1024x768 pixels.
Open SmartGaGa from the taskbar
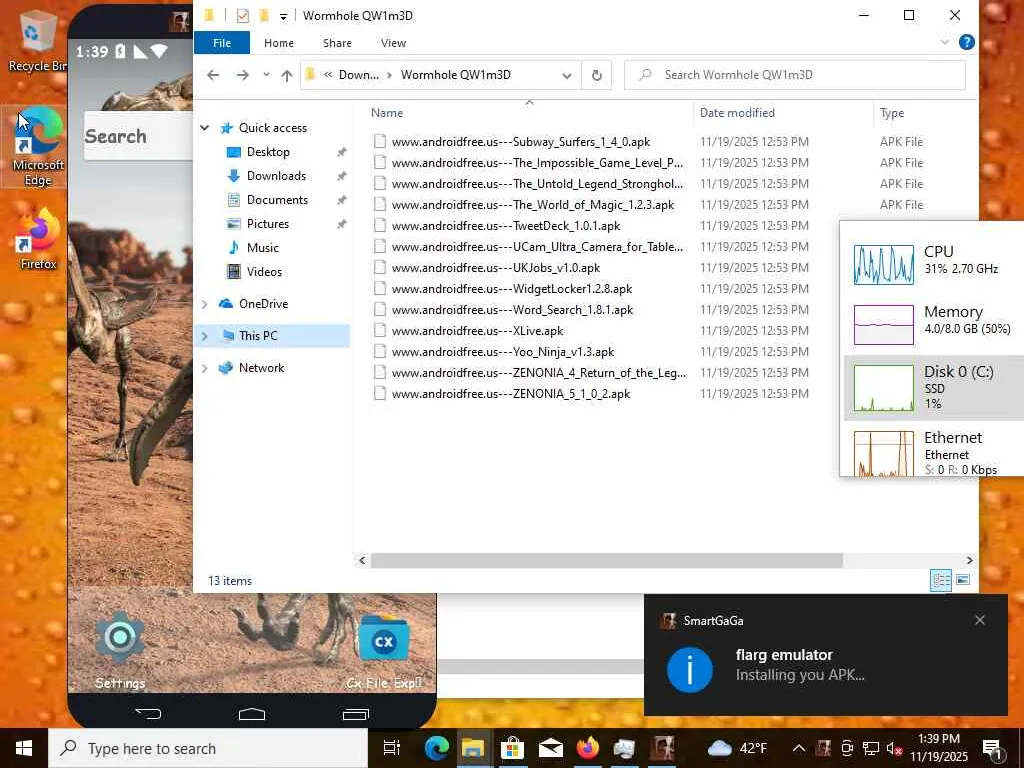tap(663, 748)
